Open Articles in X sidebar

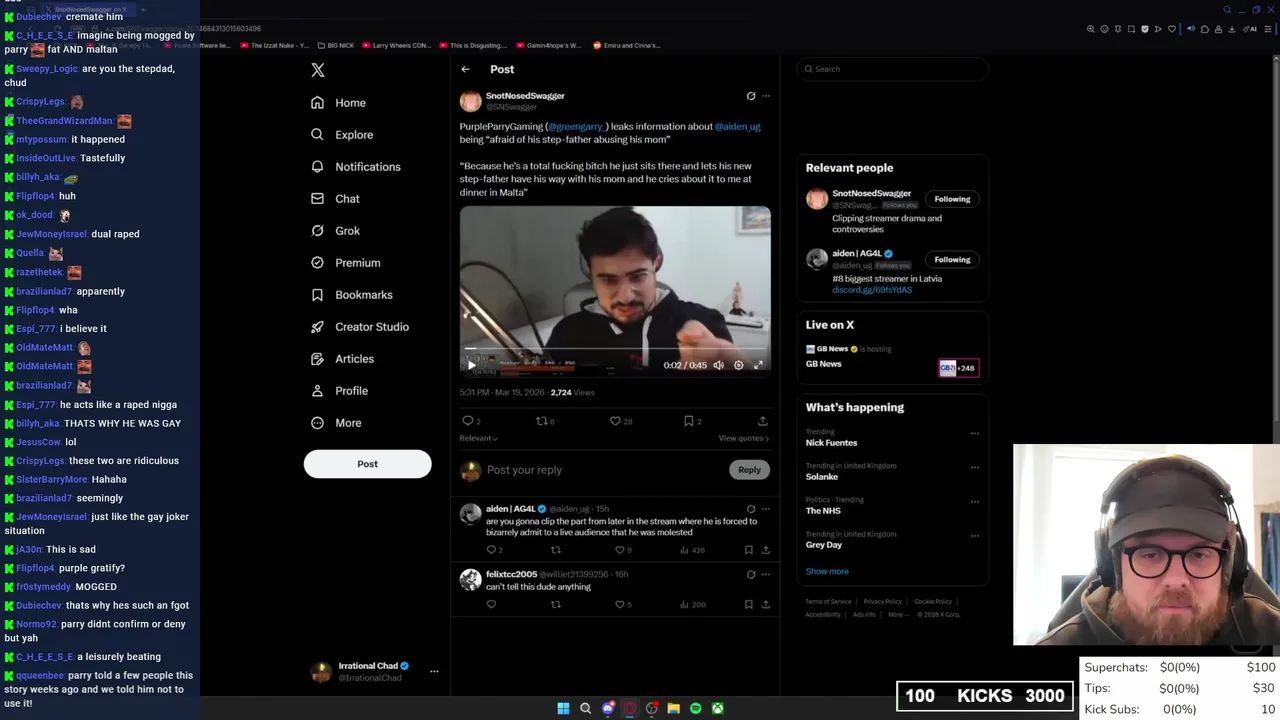(342, 359)
